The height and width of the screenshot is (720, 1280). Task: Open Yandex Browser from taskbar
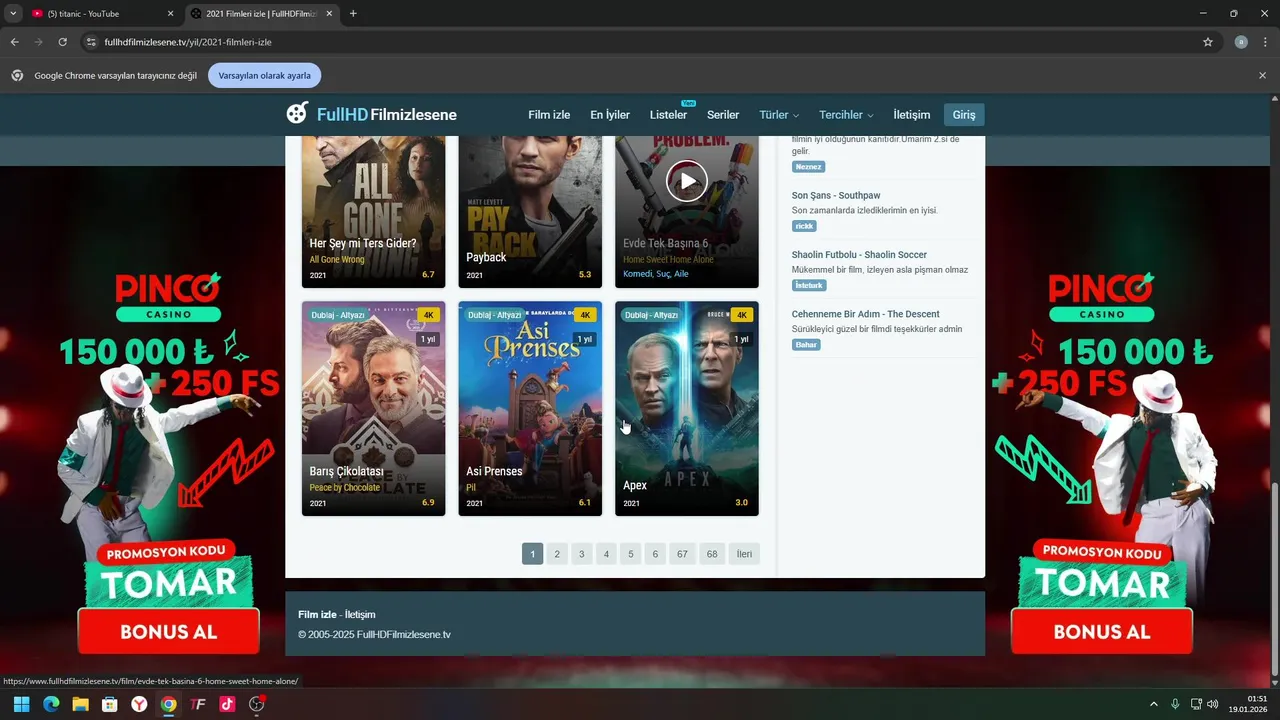139,704
